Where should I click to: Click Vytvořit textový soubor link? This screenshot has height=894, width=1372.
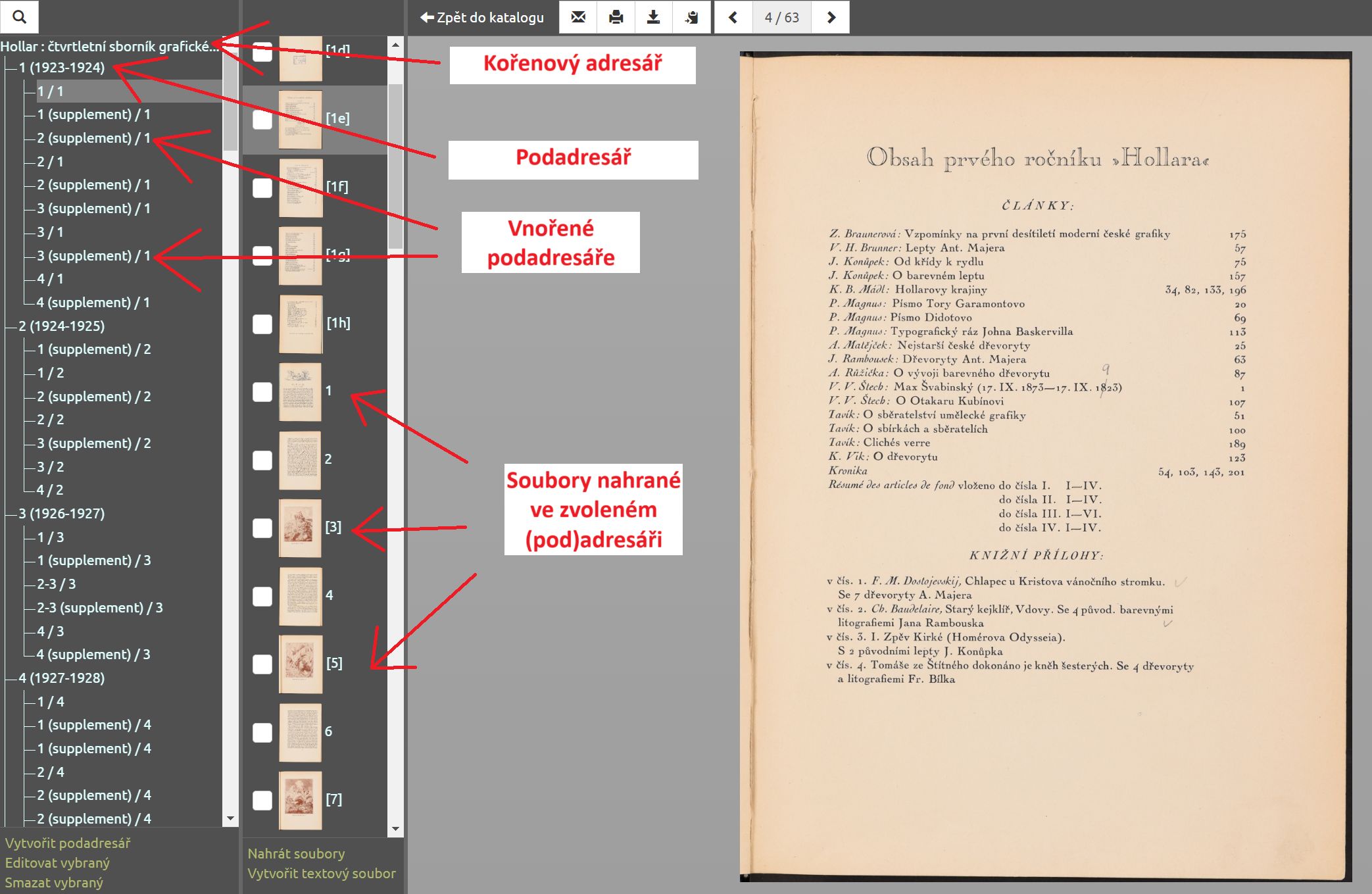pyautogui.click(x=322, y=874)
